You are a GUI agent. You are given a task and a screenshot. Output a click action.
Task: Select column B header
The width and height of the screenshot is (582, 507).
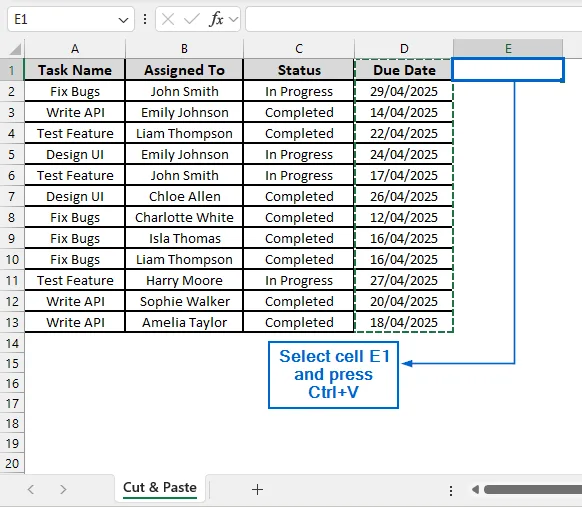pyautogui.click(x=184, y=49)
